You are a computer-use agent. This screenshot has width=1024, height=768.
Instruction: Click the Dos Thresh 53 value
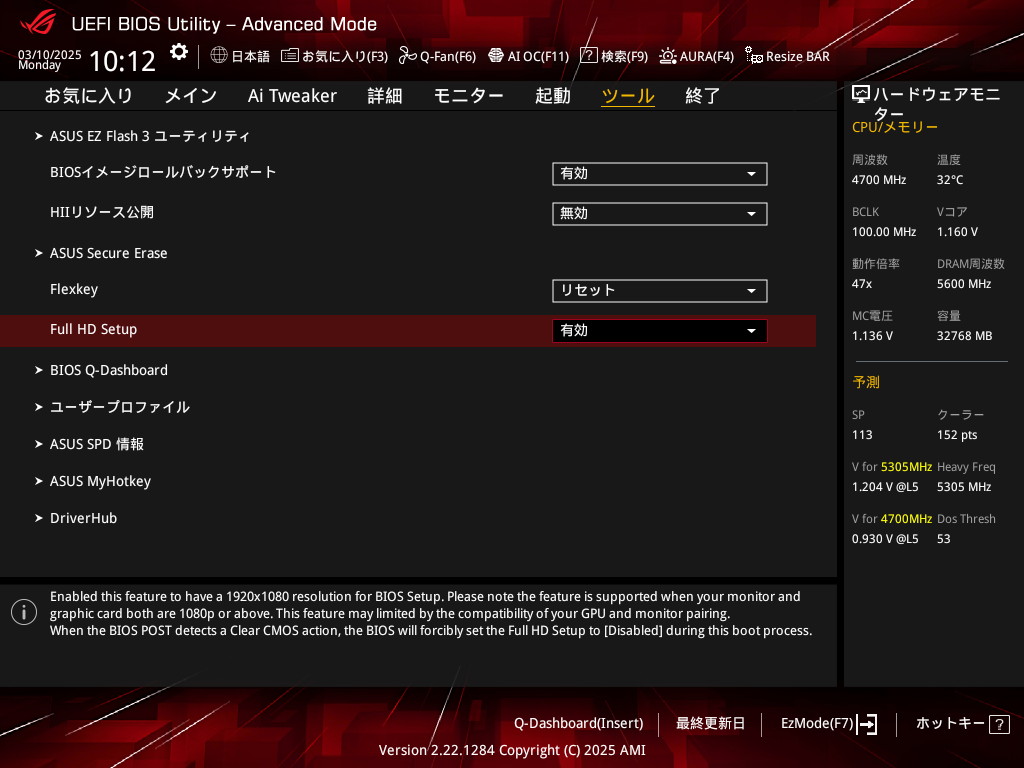coord(944,539)
